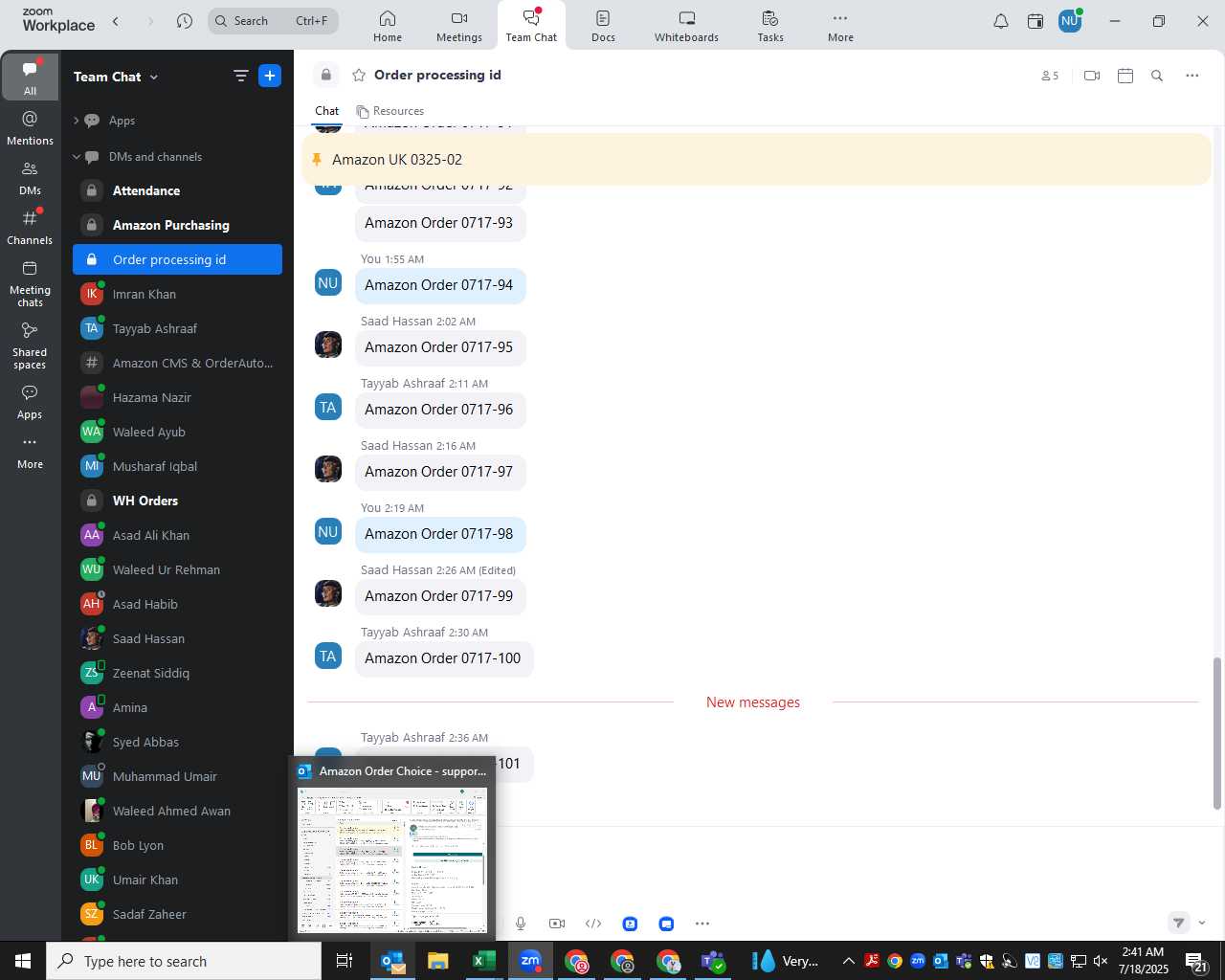1225x980 pixels.
Task: Click the composer toolbar more ellipsis
Action: 702,924
